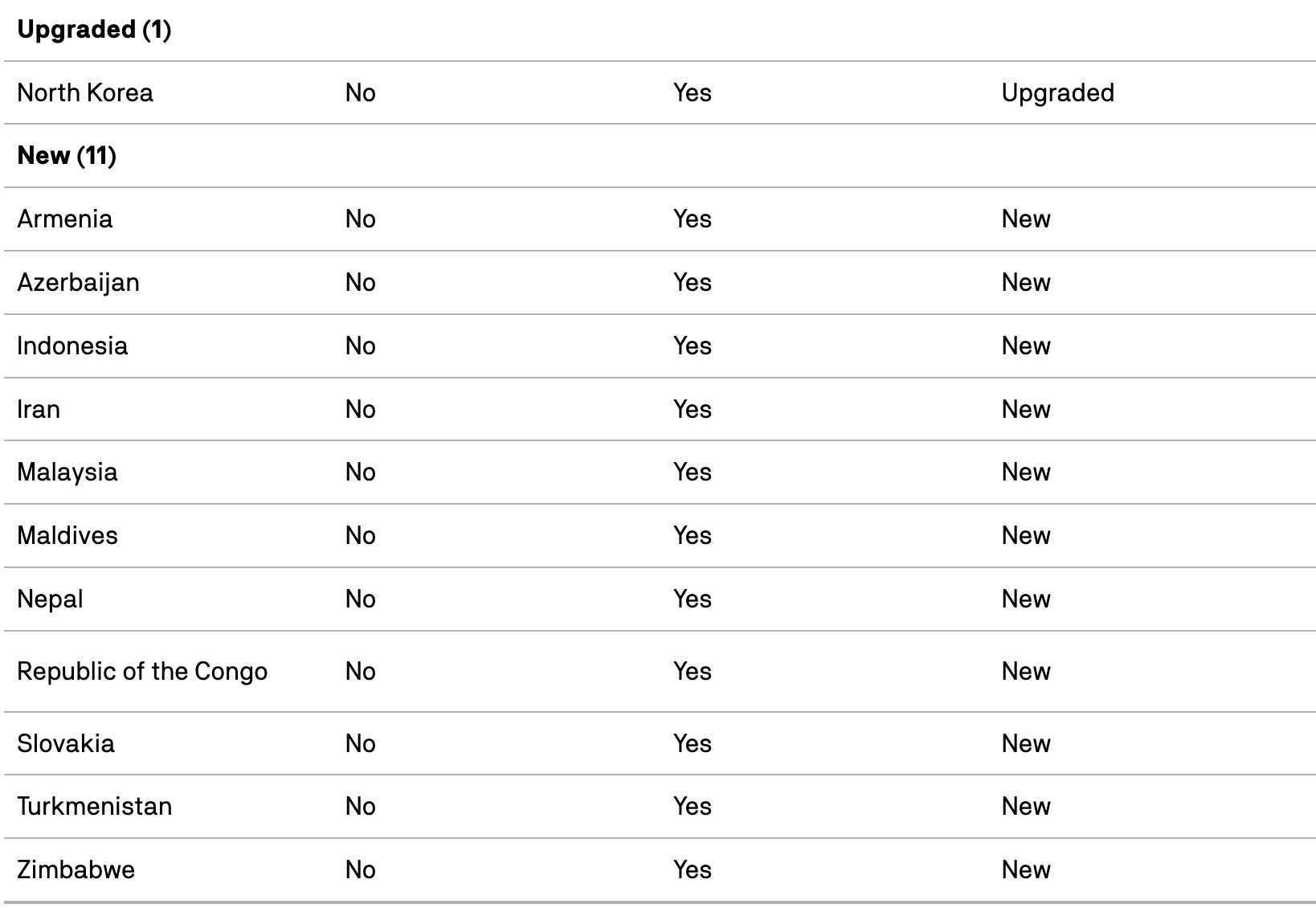The width and height of the screenshot is (1316, 908).
Task: Select Malaysia in the table
Action: 67,472
